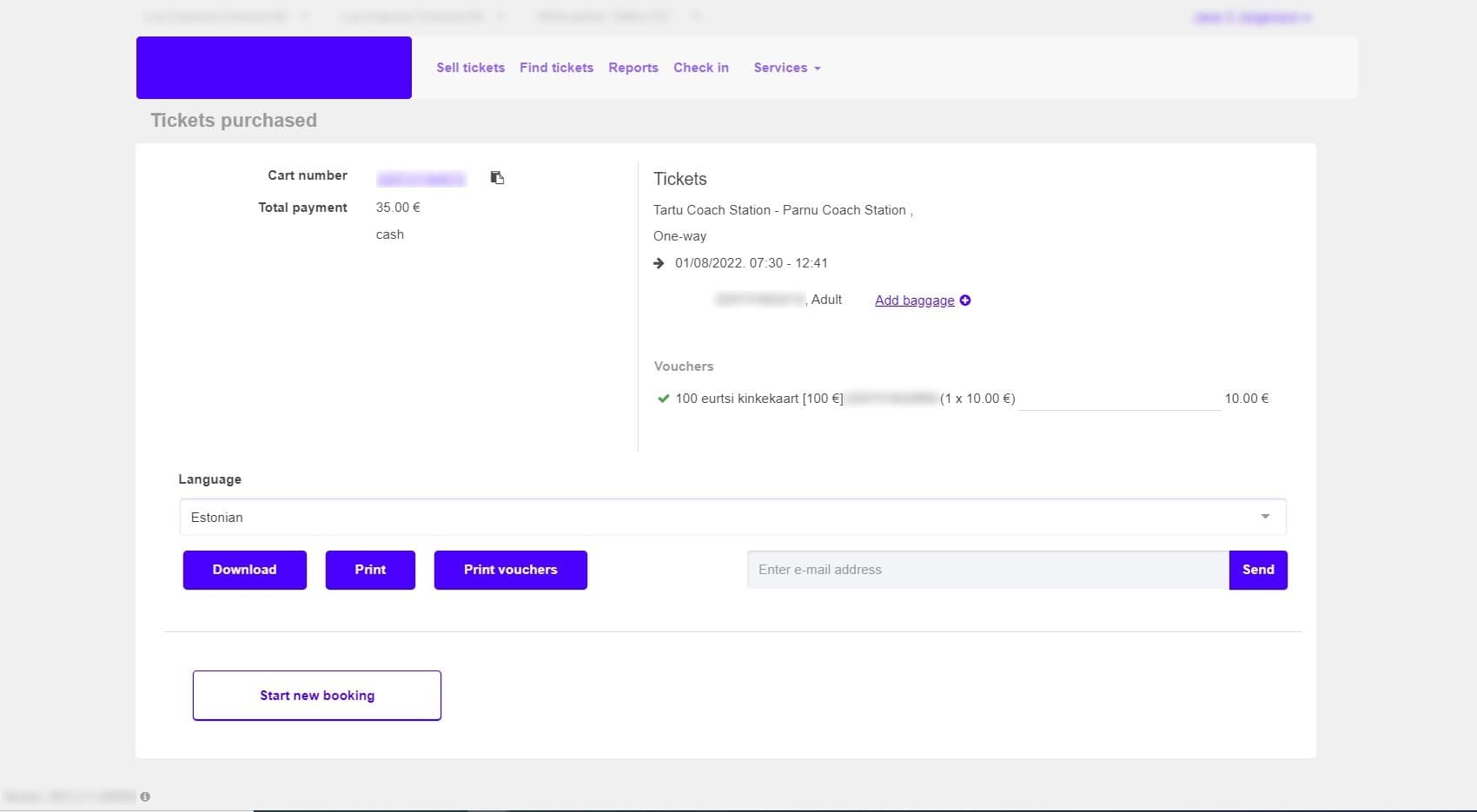The width and height of the screenshot is (1477, 812).
Task: Focus the e-mail address input field
Action: click(987, 570)
